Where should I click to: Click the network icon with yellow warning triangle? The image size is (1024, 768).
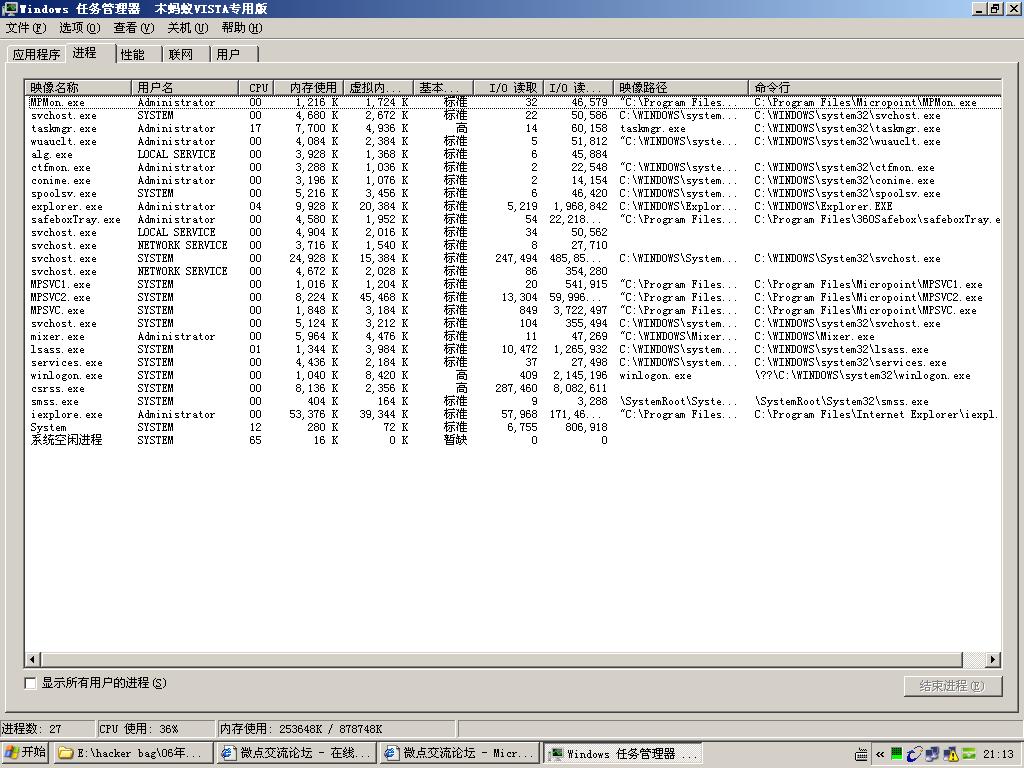950,754
